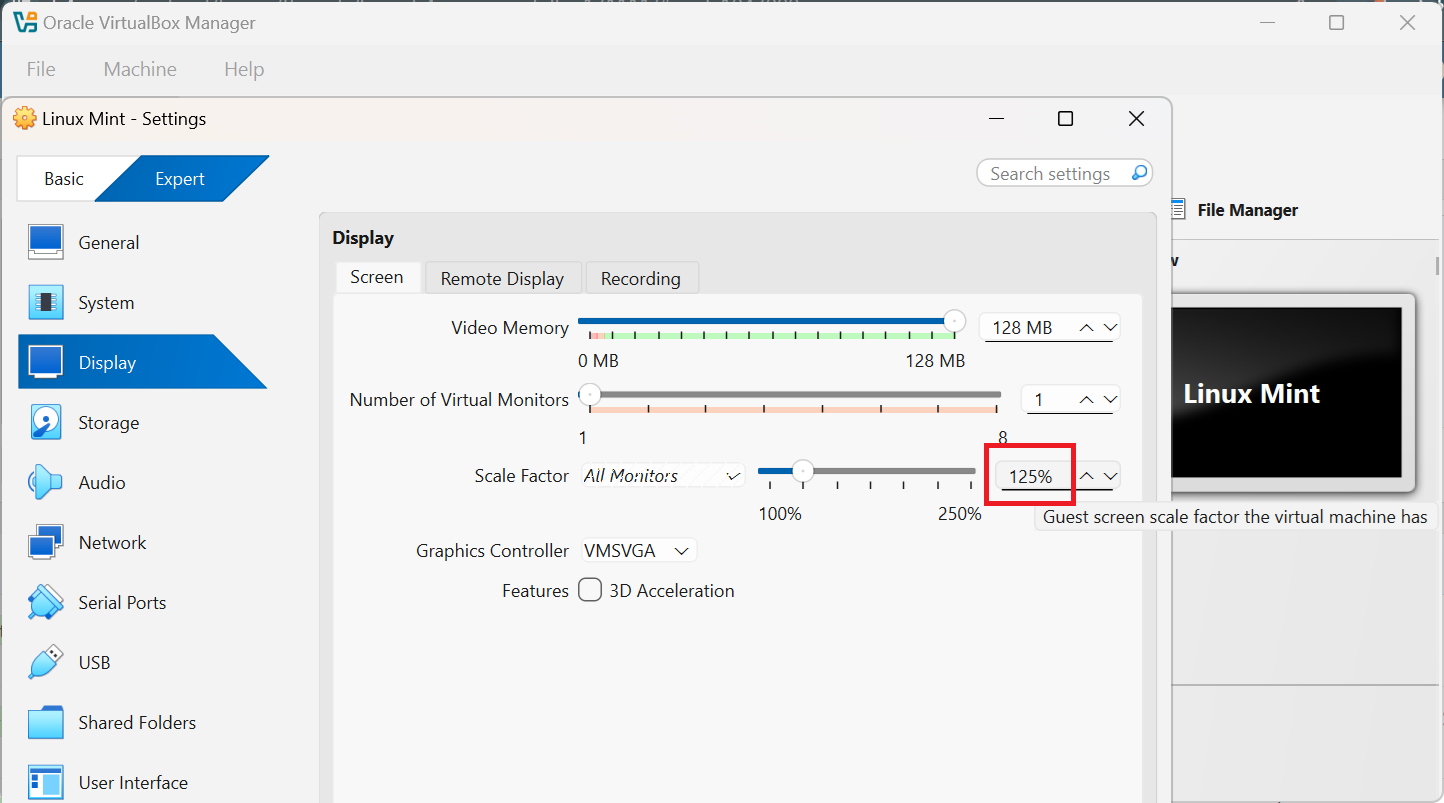Click the Display section heading
Viewport: 1444px width, 803px height.
pos(363,238)
